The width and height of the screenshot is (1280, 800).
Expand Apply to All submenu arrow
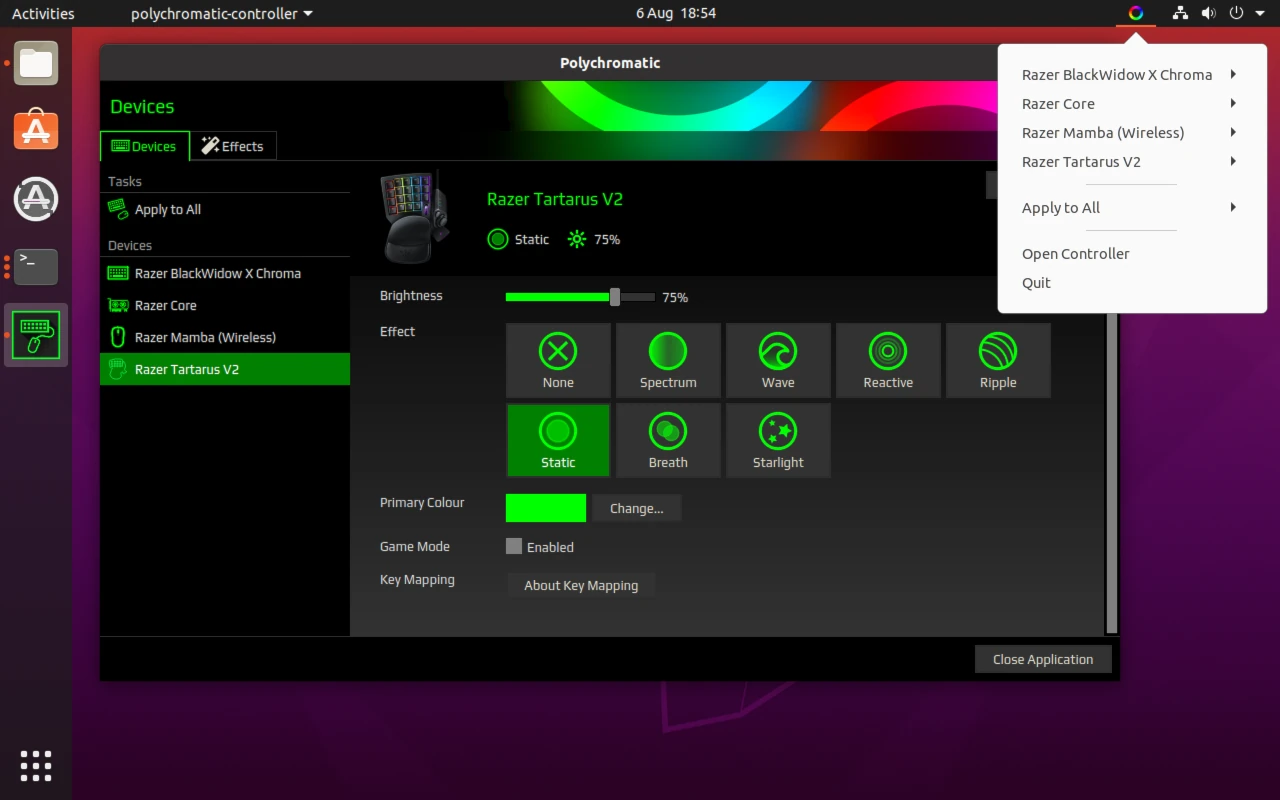pos(1234,207)
